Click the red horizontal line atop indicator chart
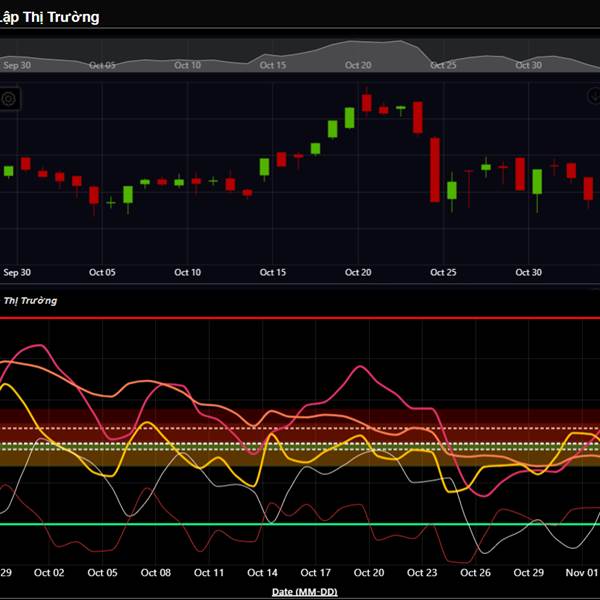 300,318
